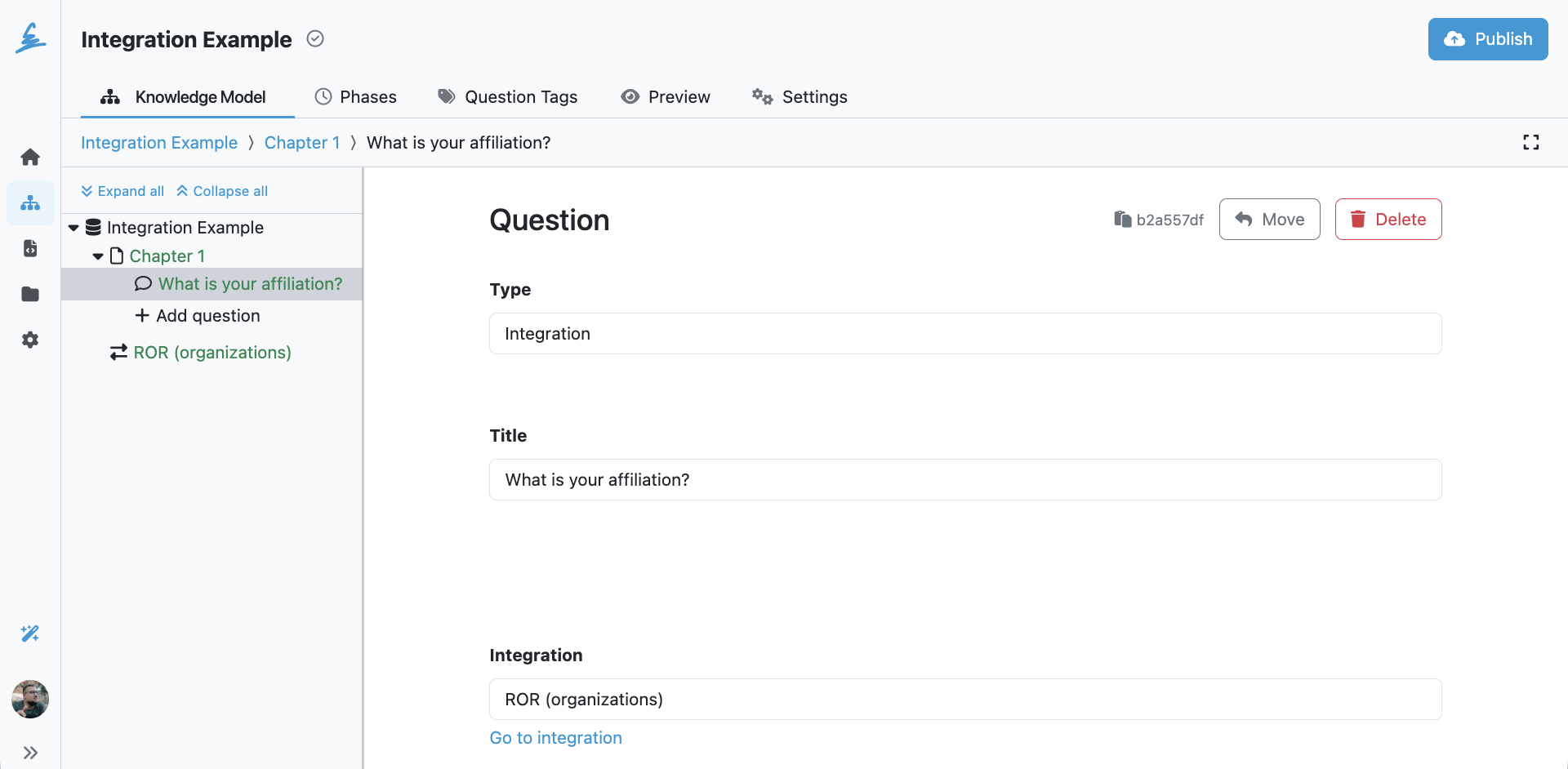Click the checkmark badge next to Integration Example

pyautogui.click(x=315, y=38)
